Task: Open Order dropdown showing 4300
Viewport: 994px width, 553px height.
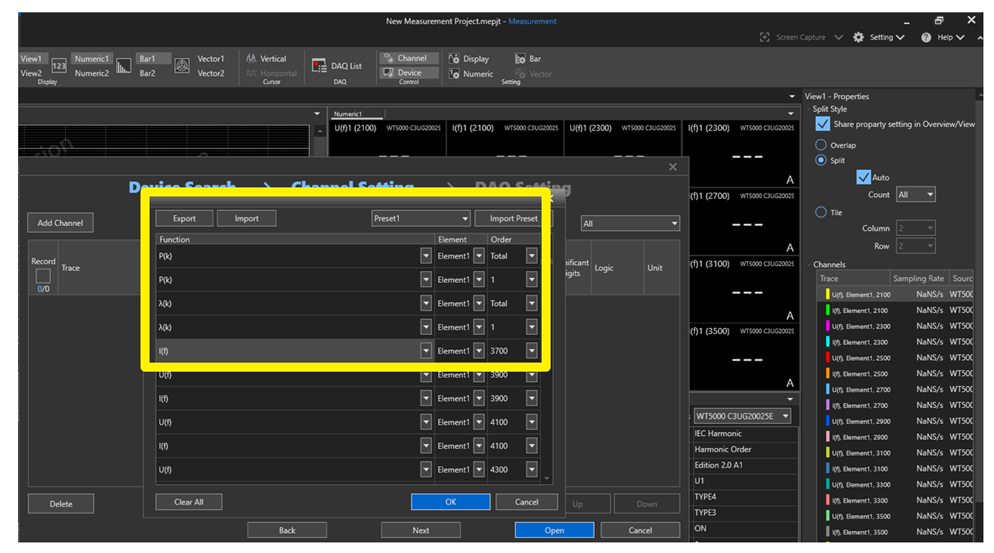Action: 531,469
